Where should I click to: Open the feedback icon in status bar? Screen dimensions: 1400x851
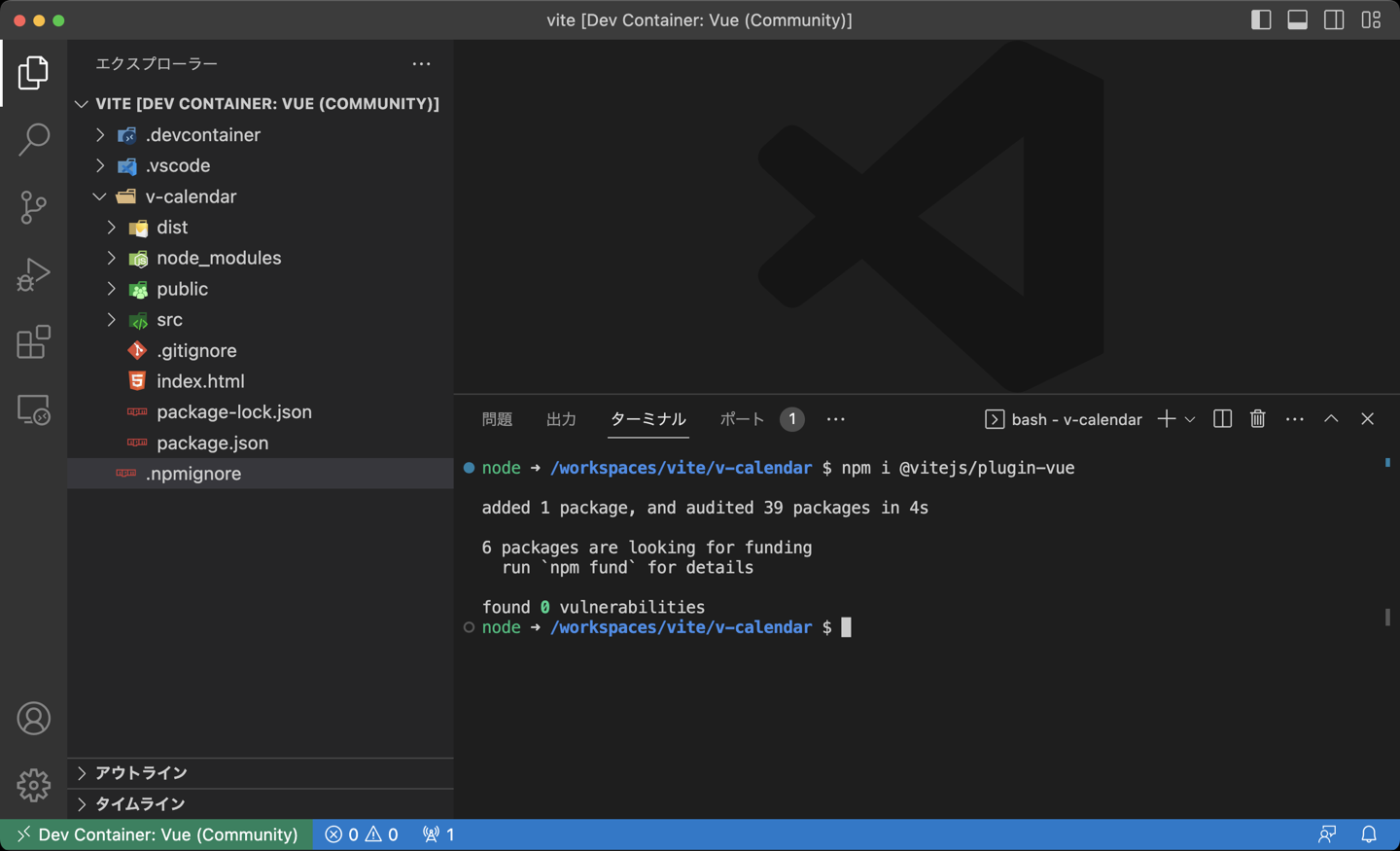(1327, 834)
